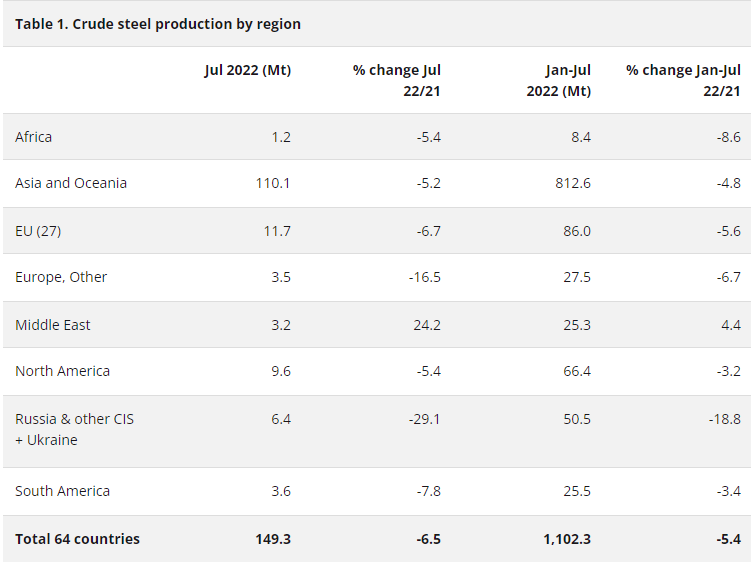
Task: Click the 'Russia & other CIS + Ukraine' label
Action: [74, 430]
